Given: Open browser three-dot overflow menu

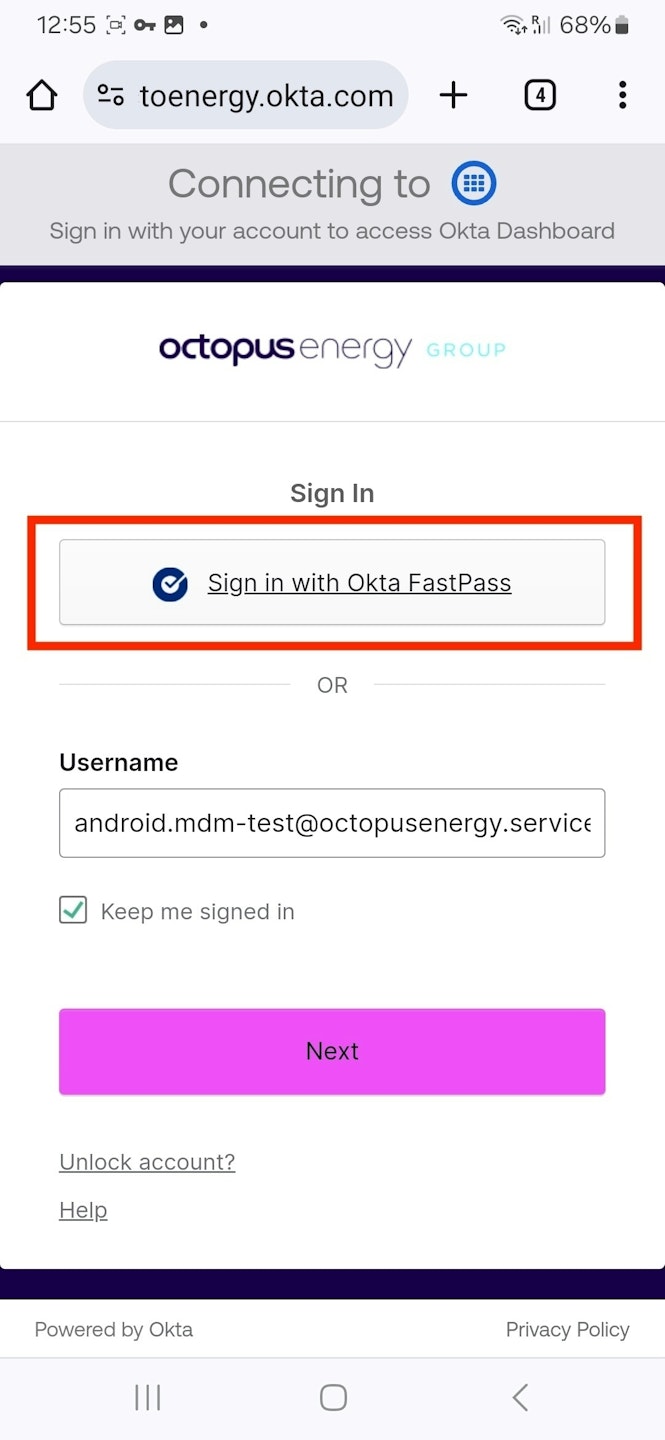Looking at the screenshot, I should click(622, 96).
